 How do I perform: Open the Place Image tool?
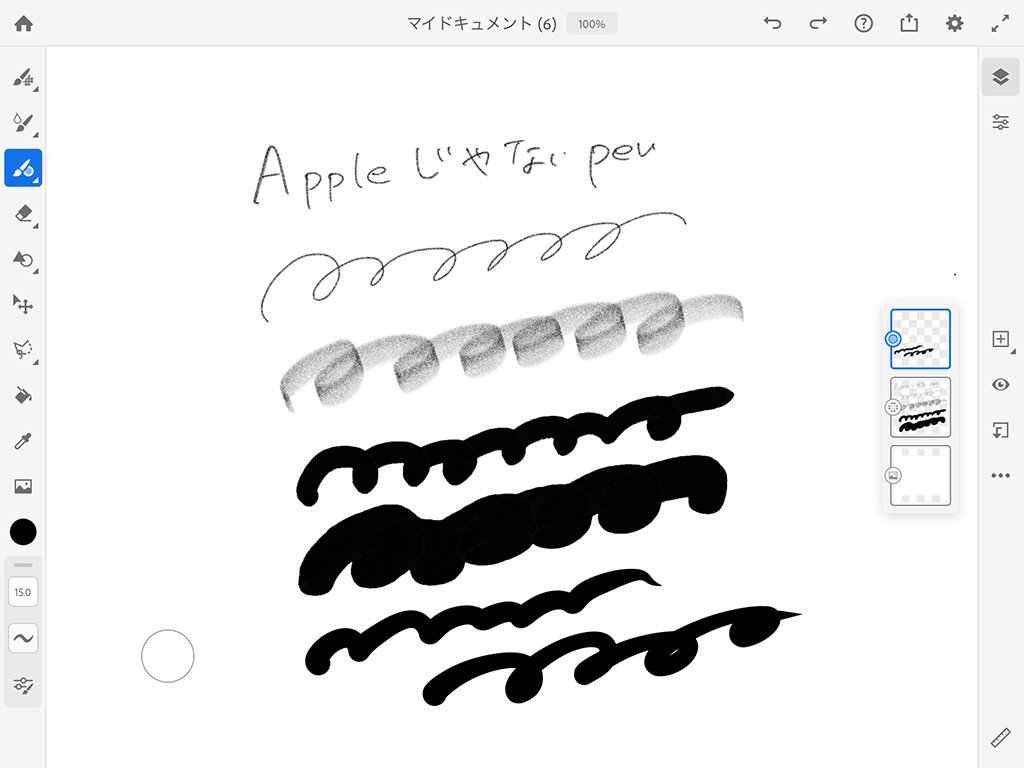[24, 487]
